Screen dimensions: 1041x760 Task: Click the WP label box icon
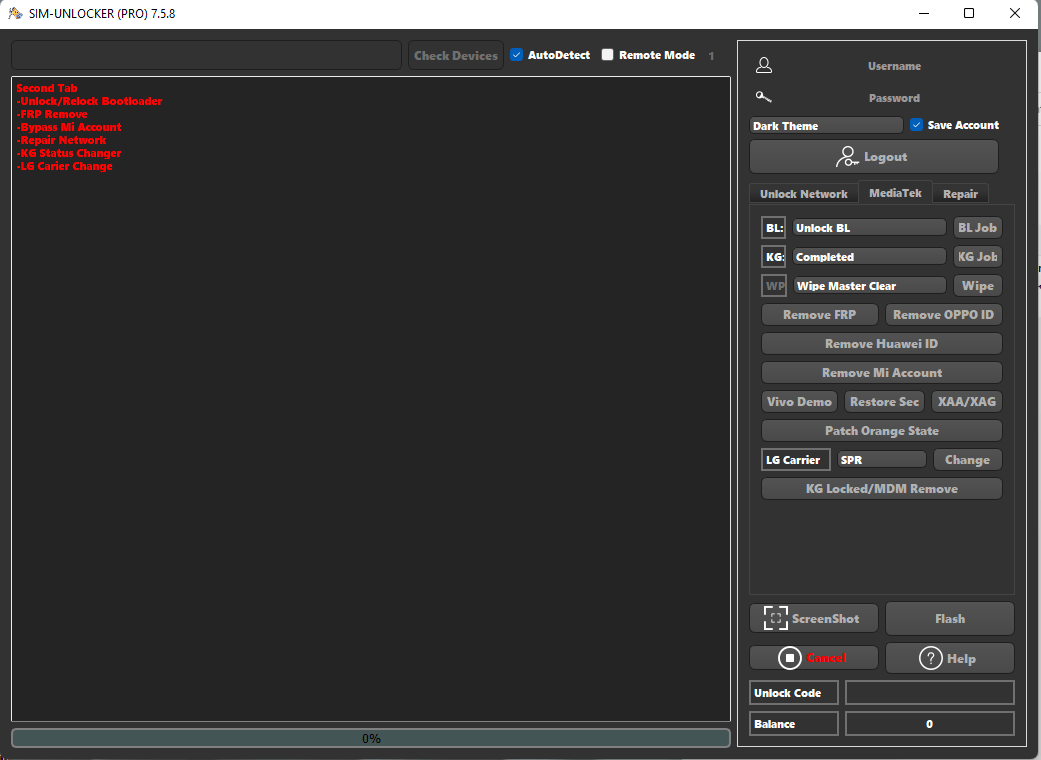coord(774,286)
